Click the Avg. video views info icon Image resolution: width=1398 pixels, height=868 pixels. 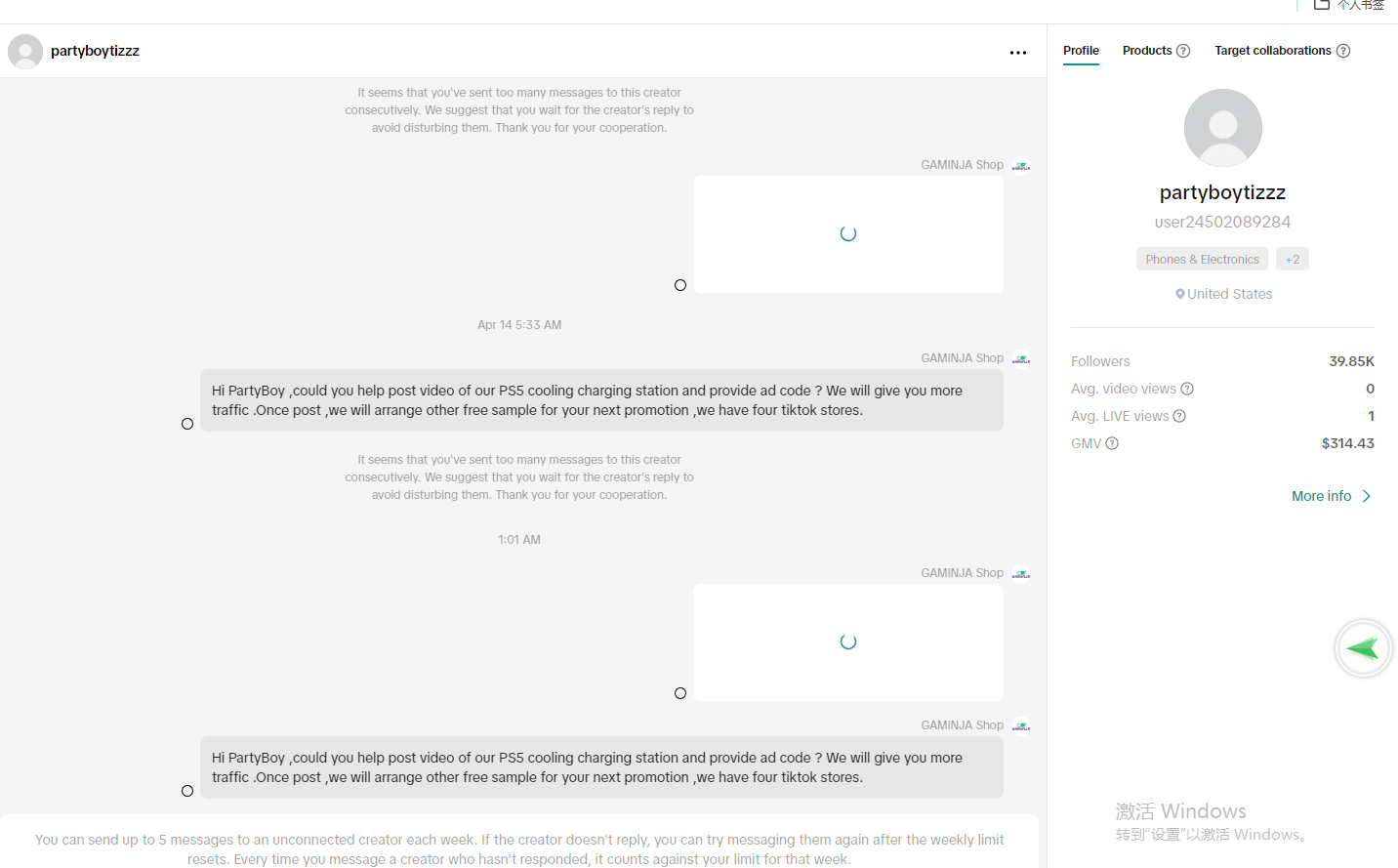(1187, 389)
